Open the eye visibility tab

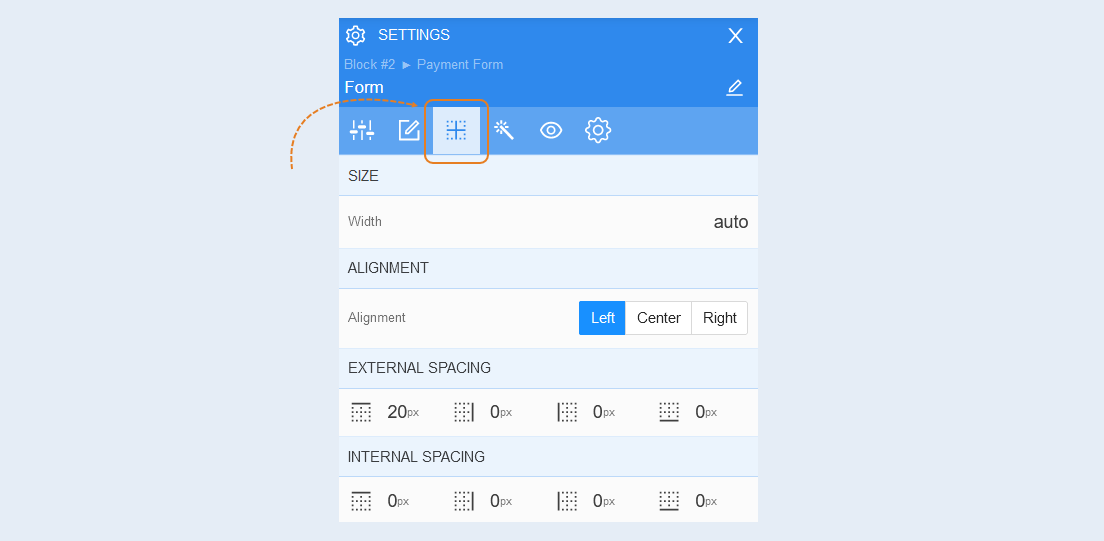coord(551,130)
